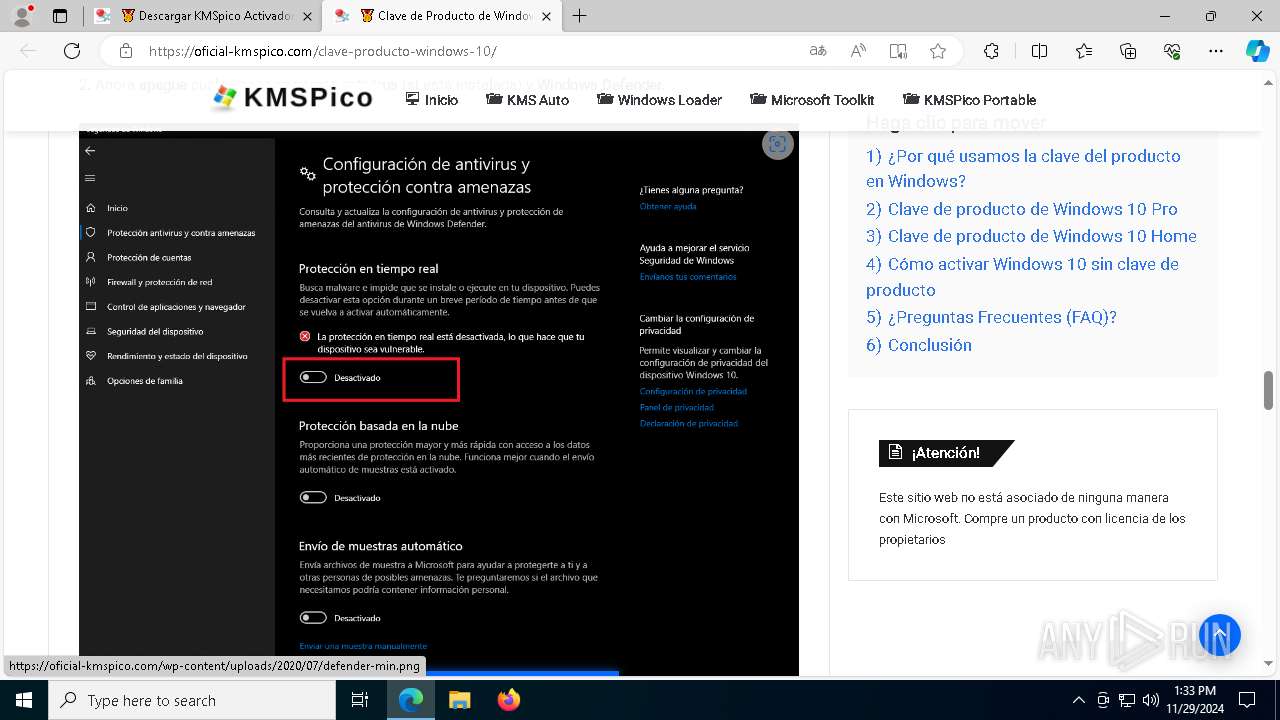This screenshot has width=1280, height=720.
Task: Click the blue scroll-to-top arrow button
Action: coord(1220,634)
